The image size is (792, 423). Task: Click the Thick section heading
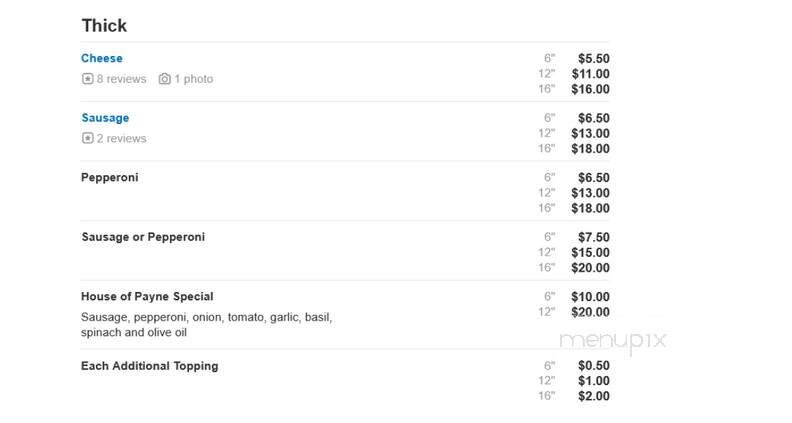coord(104,25)
